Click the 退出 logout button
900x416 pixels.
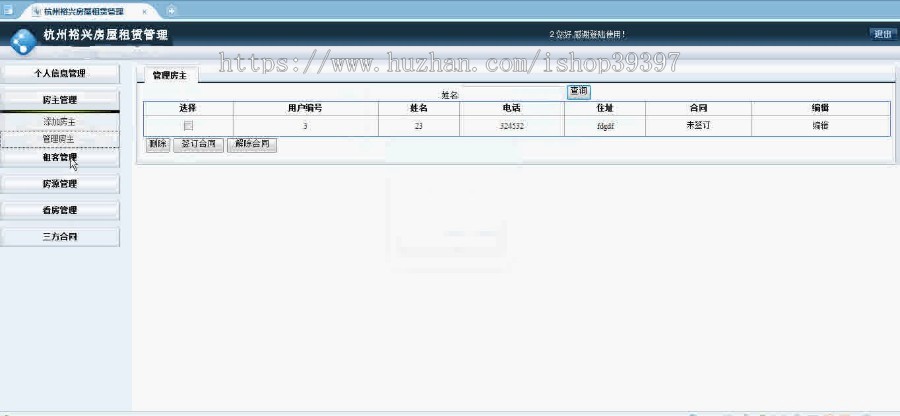point(883,34)
